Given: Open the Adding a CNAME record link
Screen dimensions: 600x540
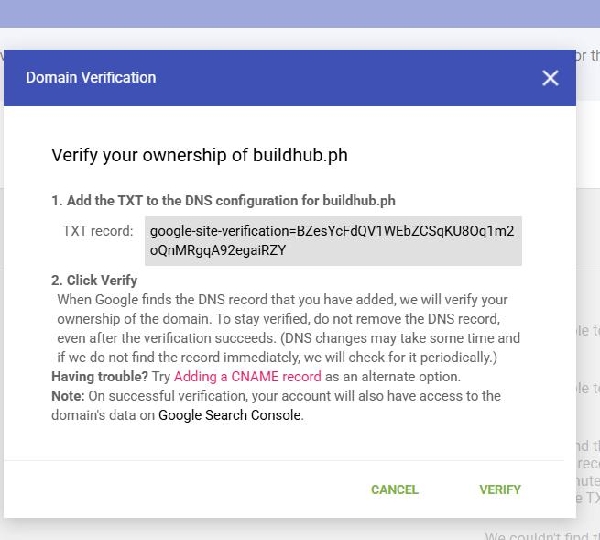Looking at the screenshot, I should (247, 377).
